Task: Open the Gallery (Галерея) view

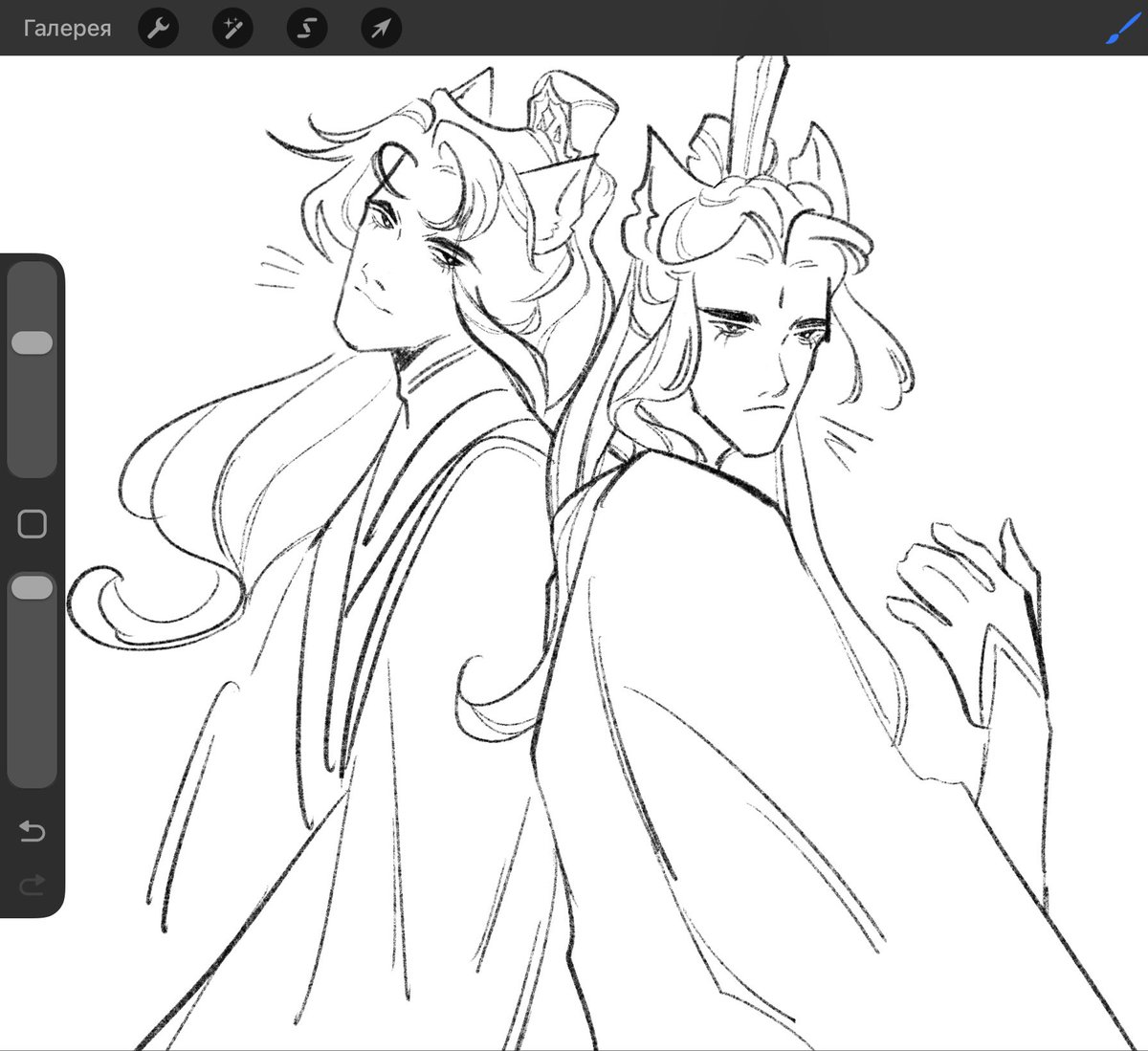Action: pyautogui.click(x=67, y=29)
